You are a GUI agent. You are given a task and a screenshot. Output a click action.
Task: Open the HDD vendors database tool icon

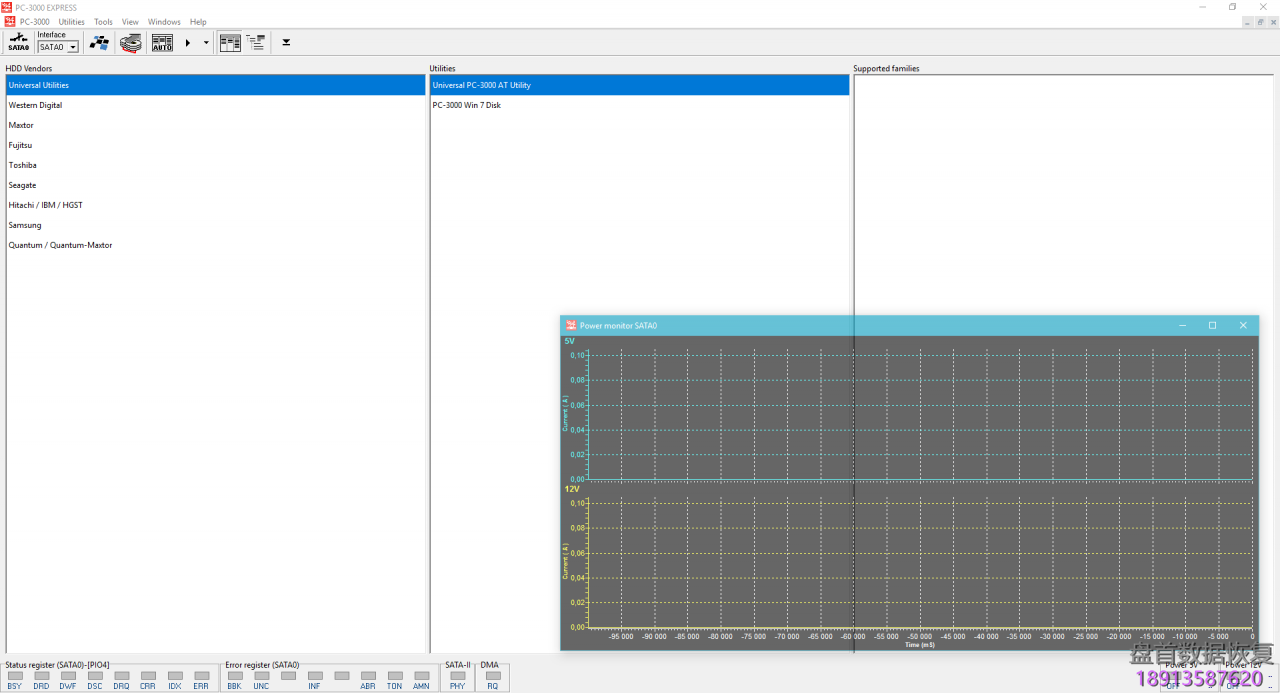99,42
